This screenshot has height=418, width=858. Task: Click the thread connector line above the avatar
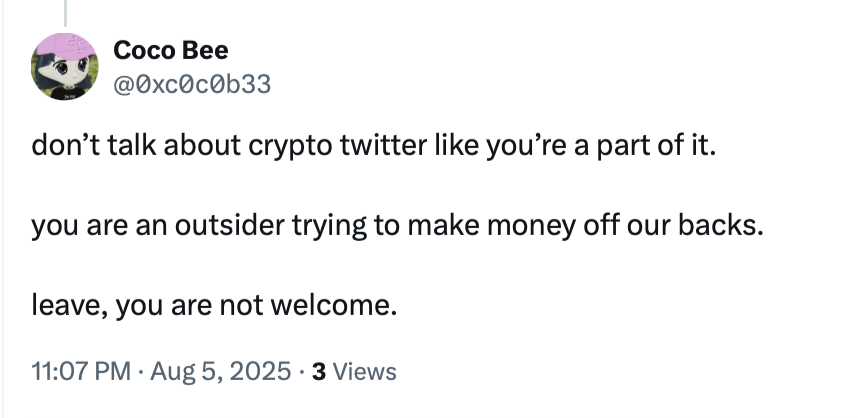pyautogui.click(x=65, y=13)
